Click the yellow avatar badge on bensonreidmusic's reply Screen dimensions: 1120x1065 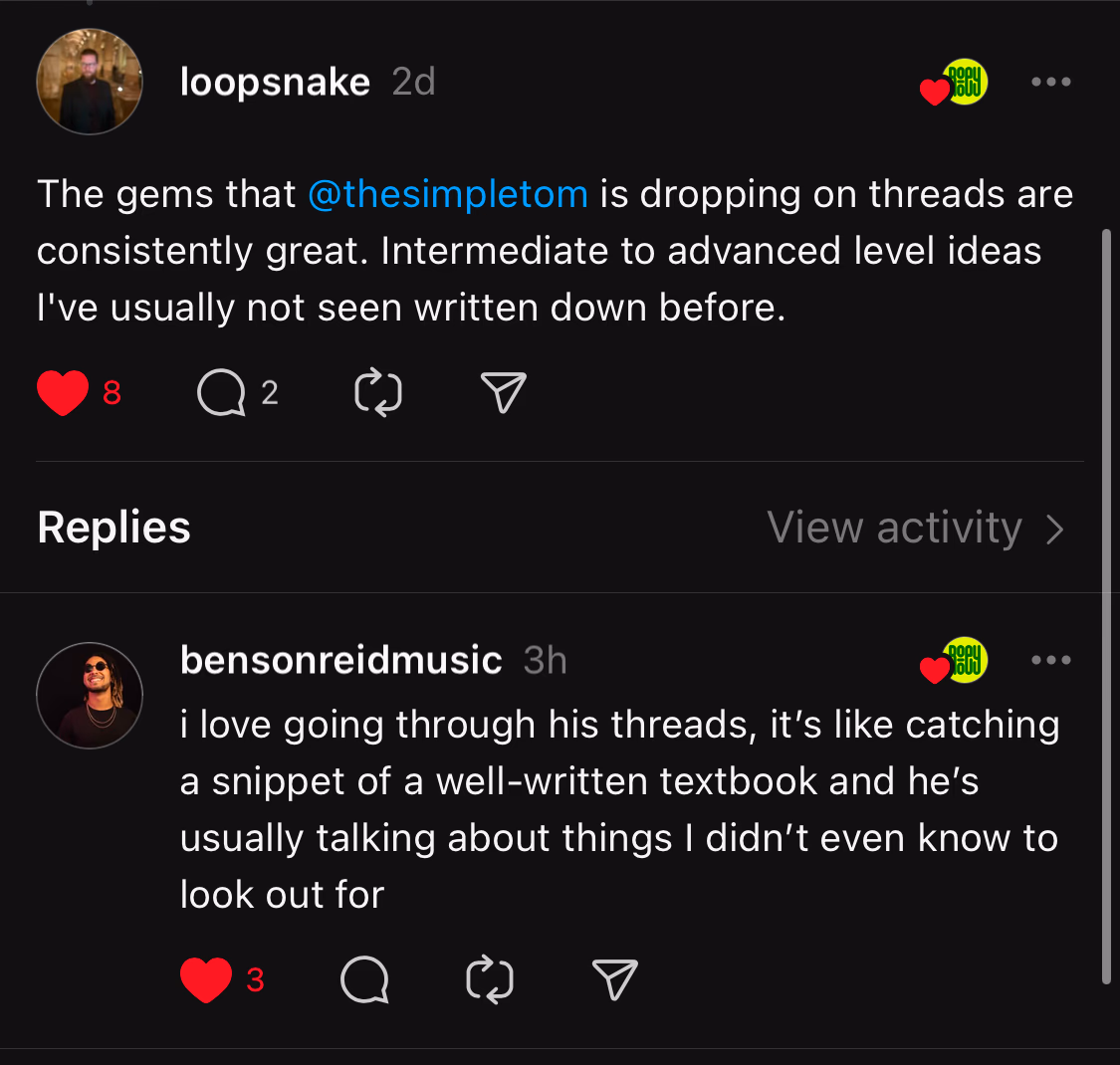[966, 660]
